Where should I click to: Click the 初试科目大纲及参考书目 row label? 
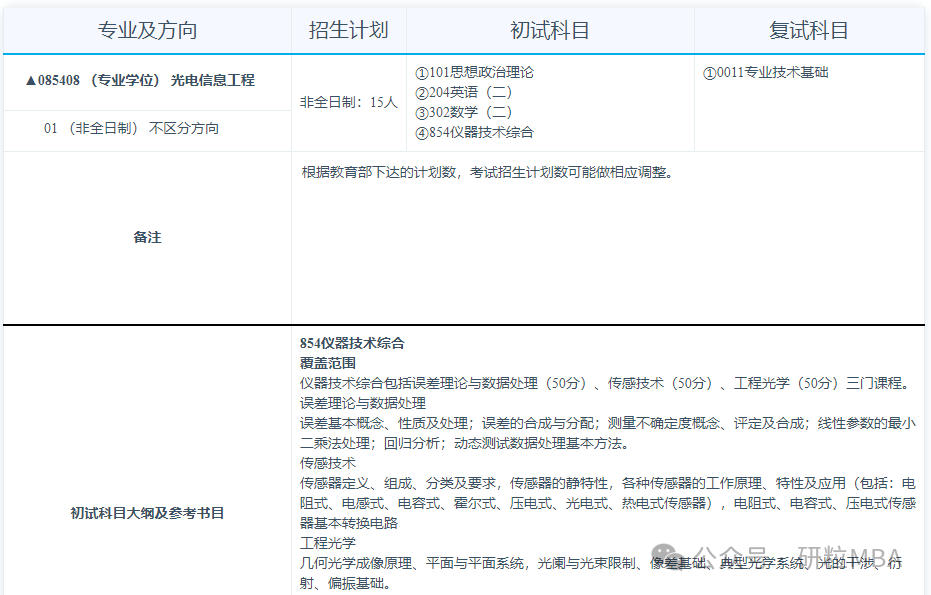147,513
